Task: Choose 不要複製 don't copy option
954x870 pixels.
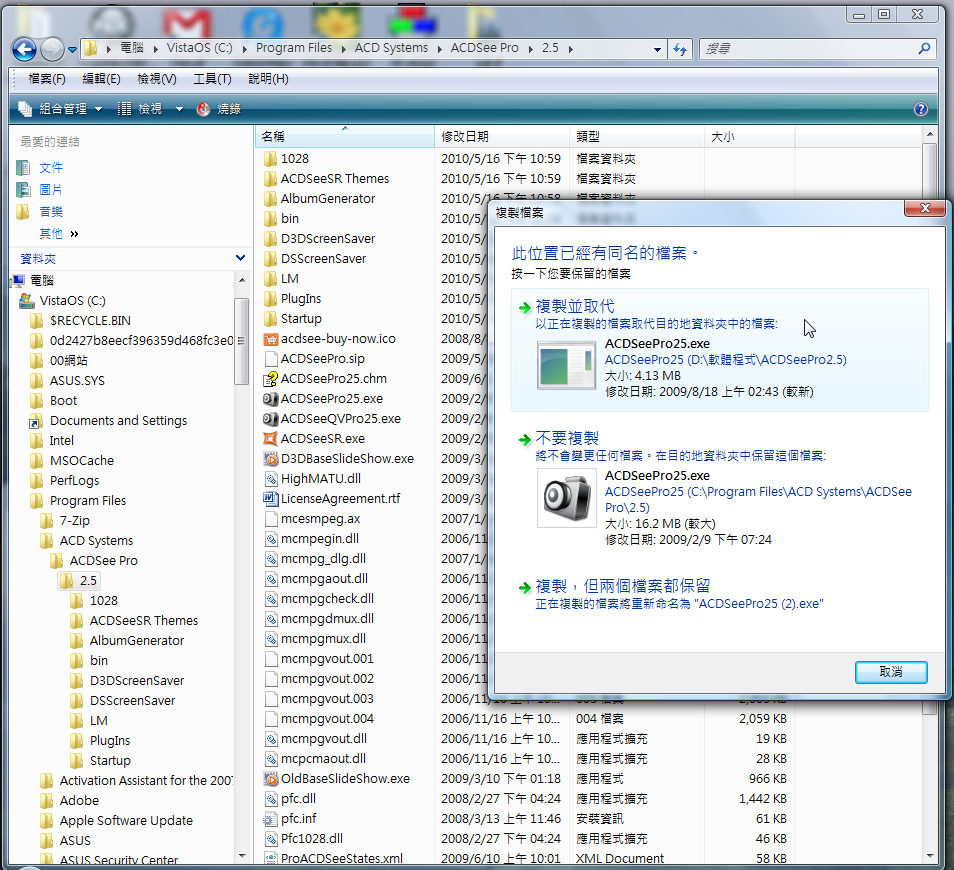Action: pyautogui.click(x=720, y=490)
